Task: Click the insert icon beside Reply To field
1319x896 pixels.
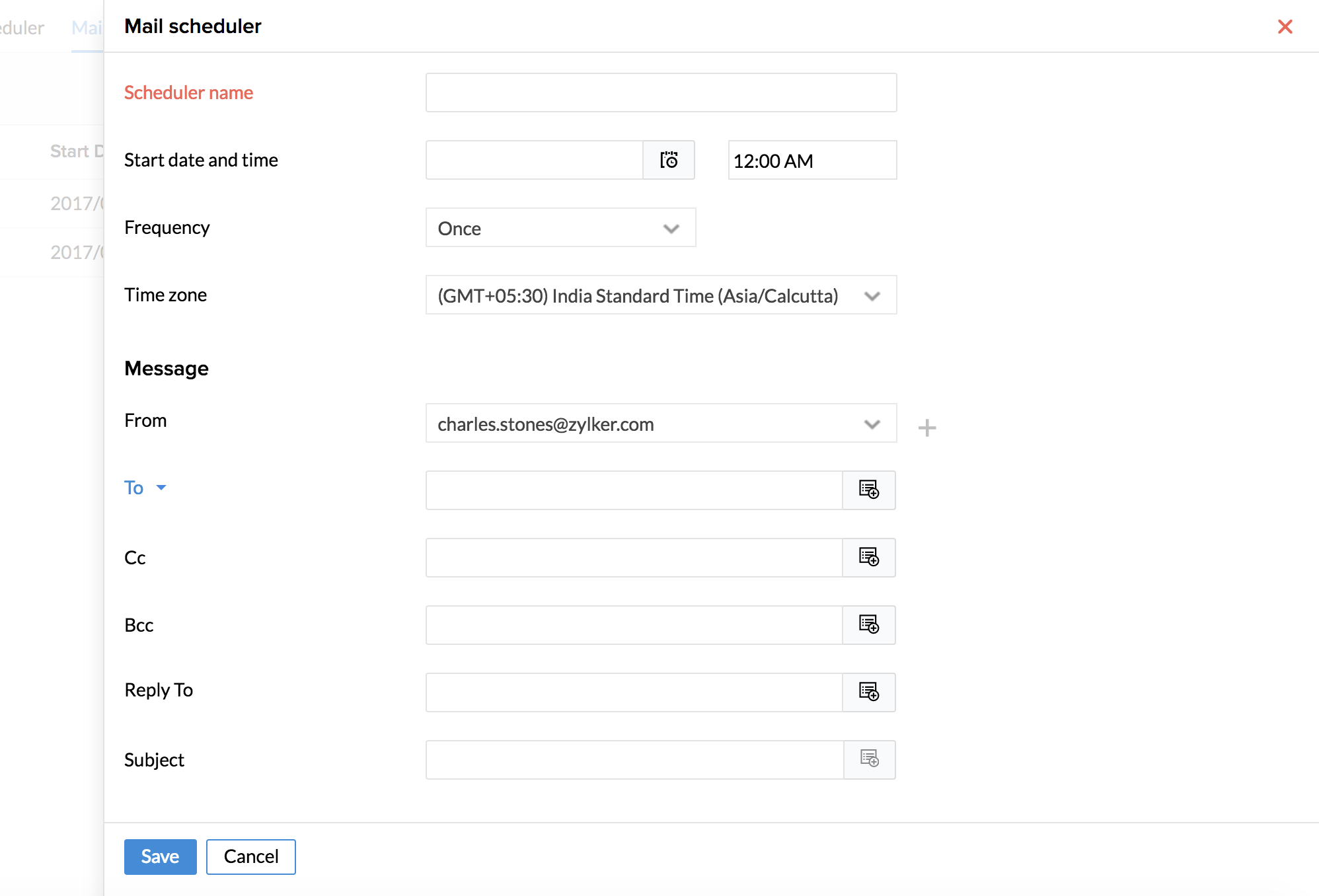Action: tap(869, 692)
